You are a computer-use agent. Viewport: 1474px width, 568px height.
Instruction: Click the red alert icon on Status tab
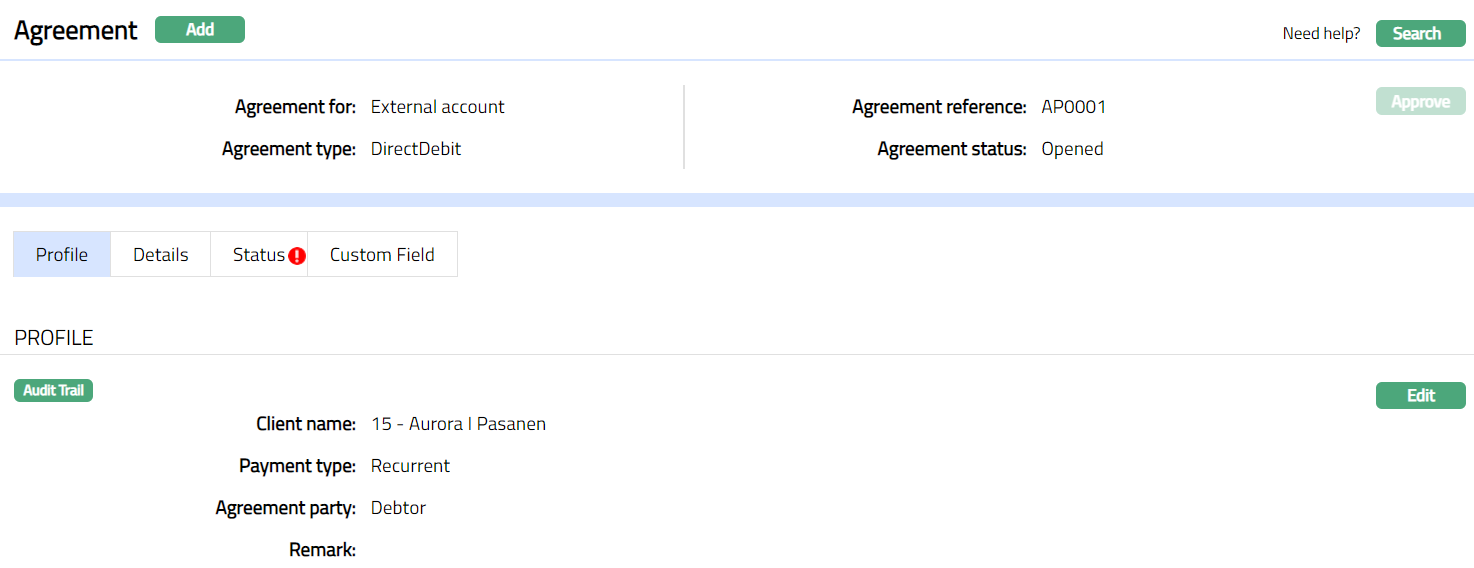coord(297,256)
